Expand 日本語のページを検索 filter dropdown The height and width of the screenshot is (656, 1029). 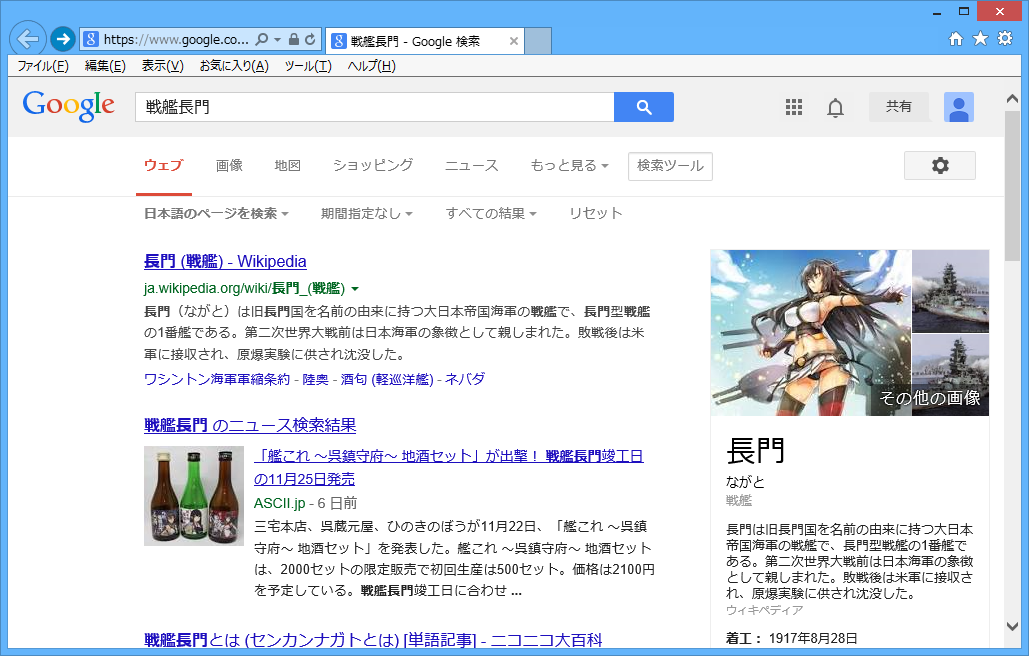[x=216, y=213]
